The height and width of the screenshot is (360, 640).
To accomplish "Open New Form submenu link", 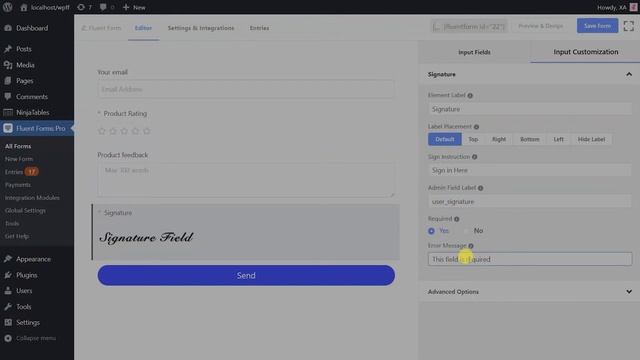I will click(19, 159).
